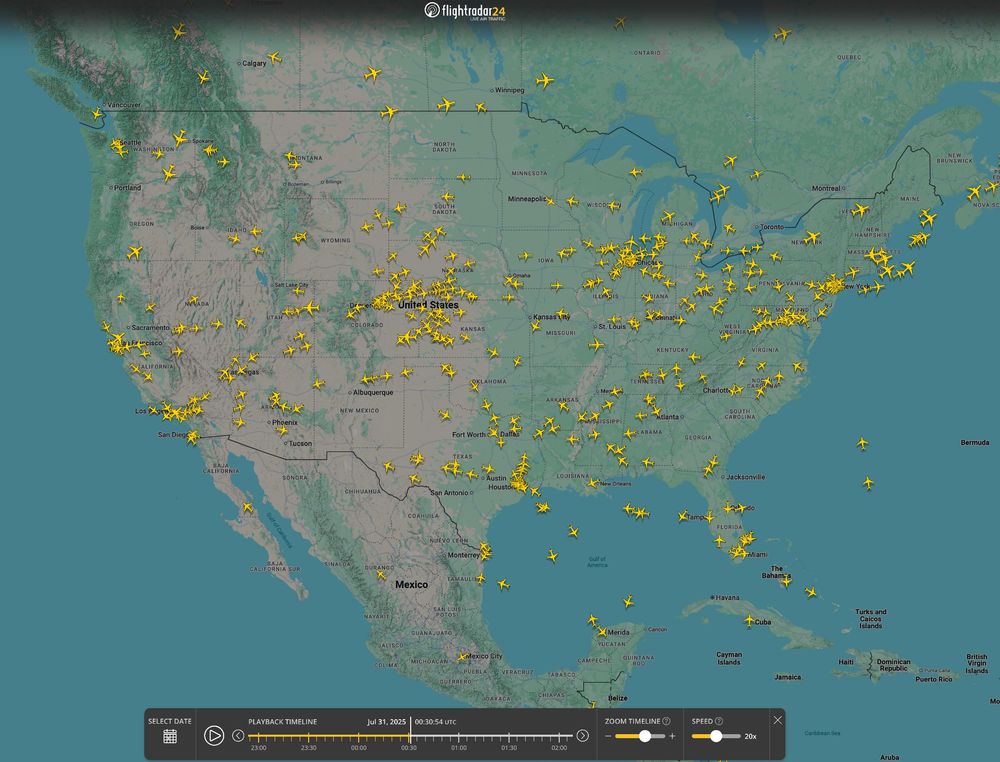Select the aircraft north of Tucson
Viewport: 1000px width, 762px height.
[x=281, y=431]
